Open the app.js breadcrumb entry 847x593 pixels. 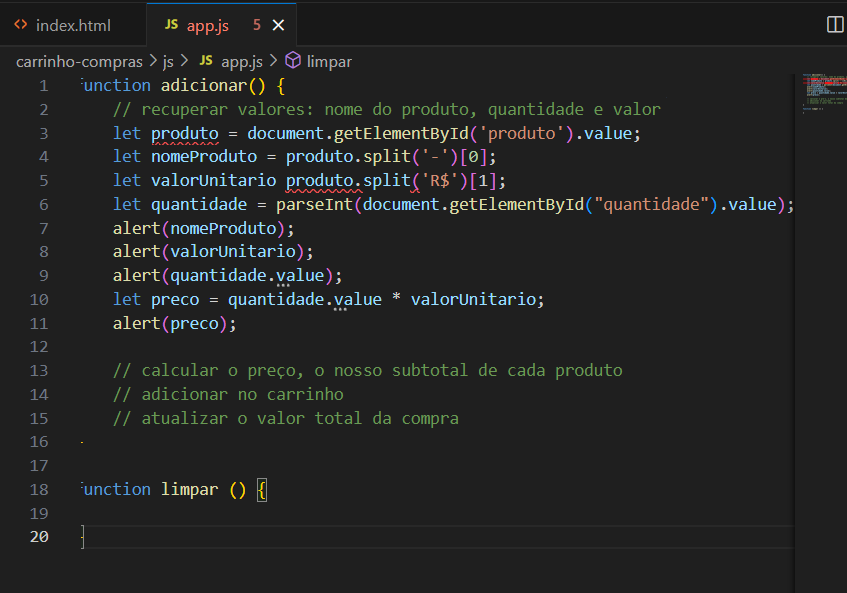point(241,62)
